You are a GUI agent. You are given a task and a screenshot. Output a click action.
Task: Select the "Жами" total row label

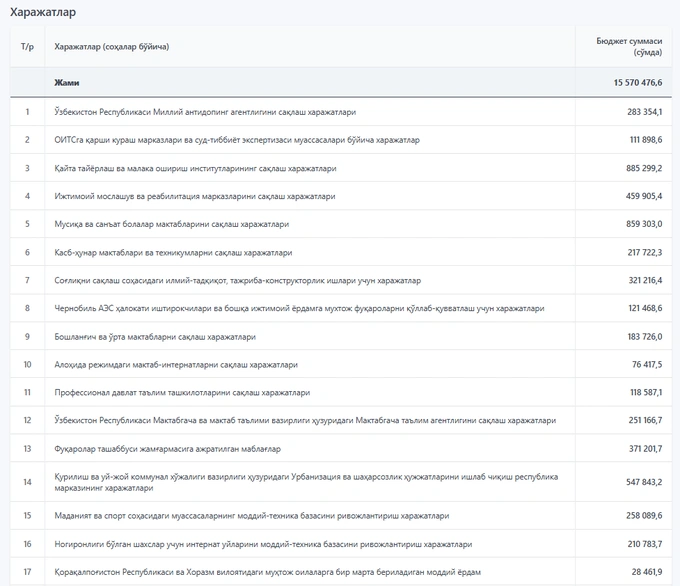click(67, 83)
